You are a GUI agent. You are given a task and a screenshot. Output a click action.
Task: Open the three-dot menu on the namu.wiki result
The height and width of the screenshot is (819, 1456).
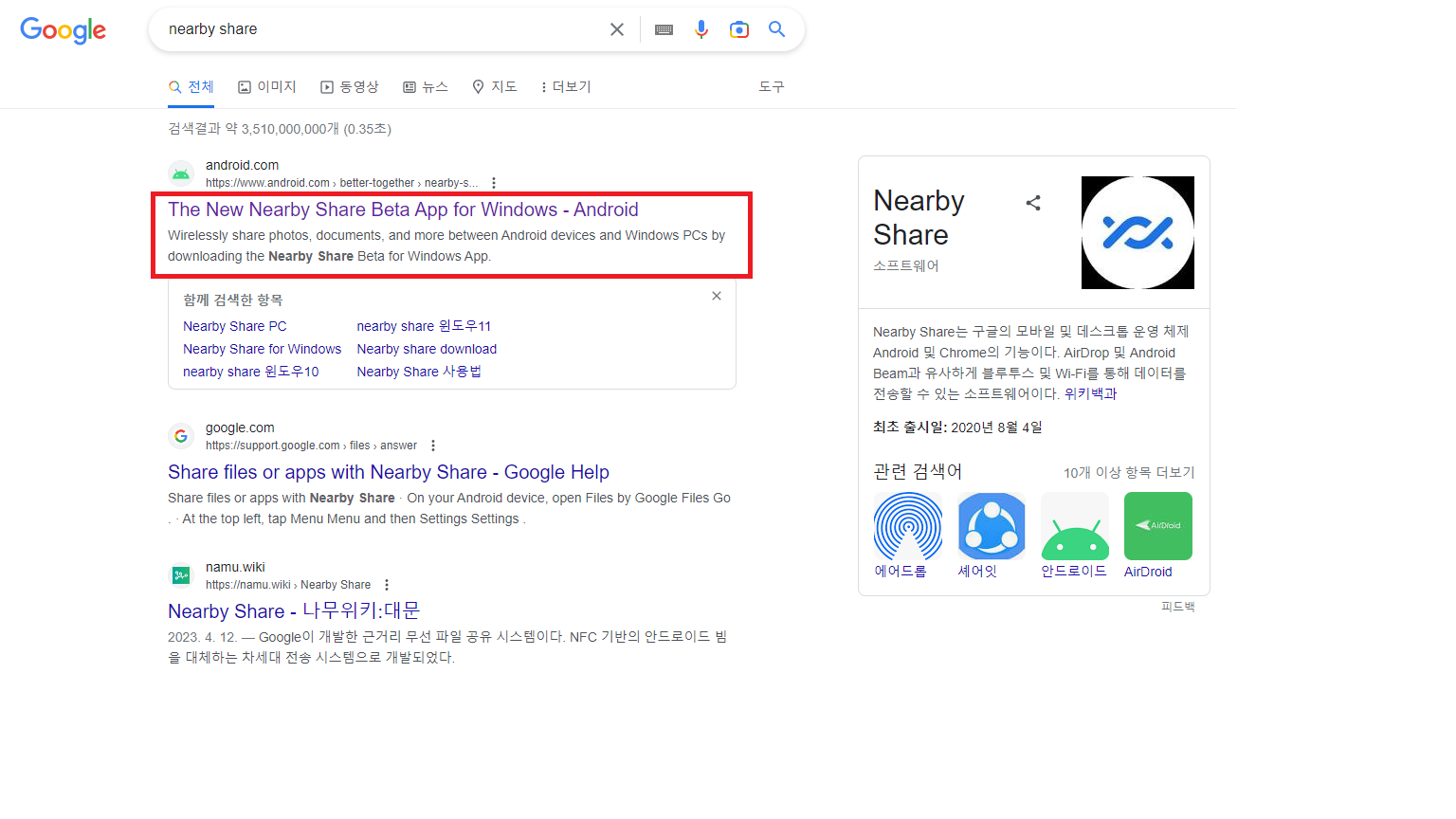click(387, 585)
